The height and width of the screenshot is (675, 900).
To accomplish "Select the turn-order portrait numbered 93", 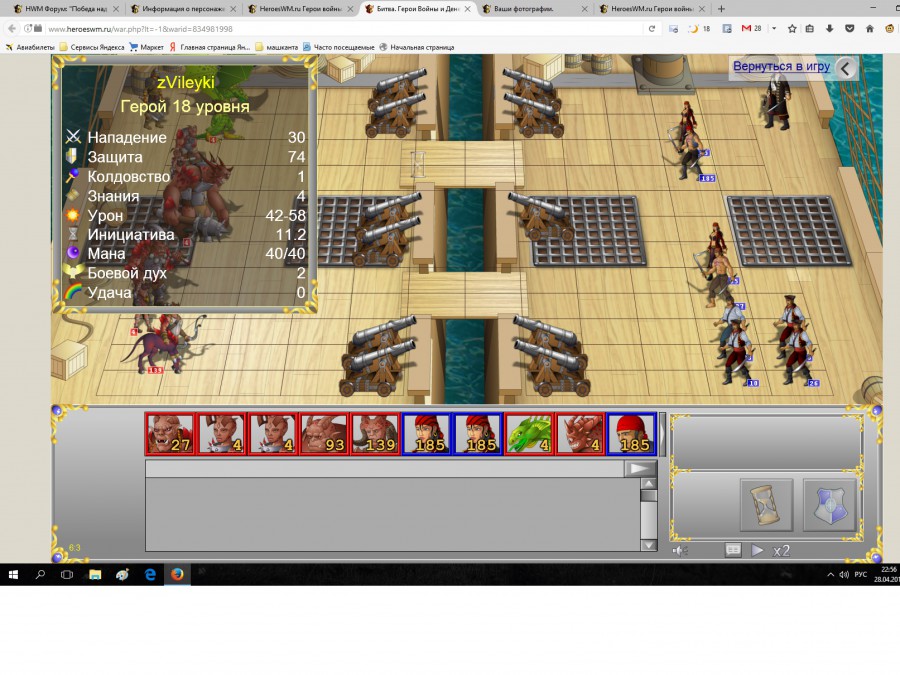I will [324, 434].
